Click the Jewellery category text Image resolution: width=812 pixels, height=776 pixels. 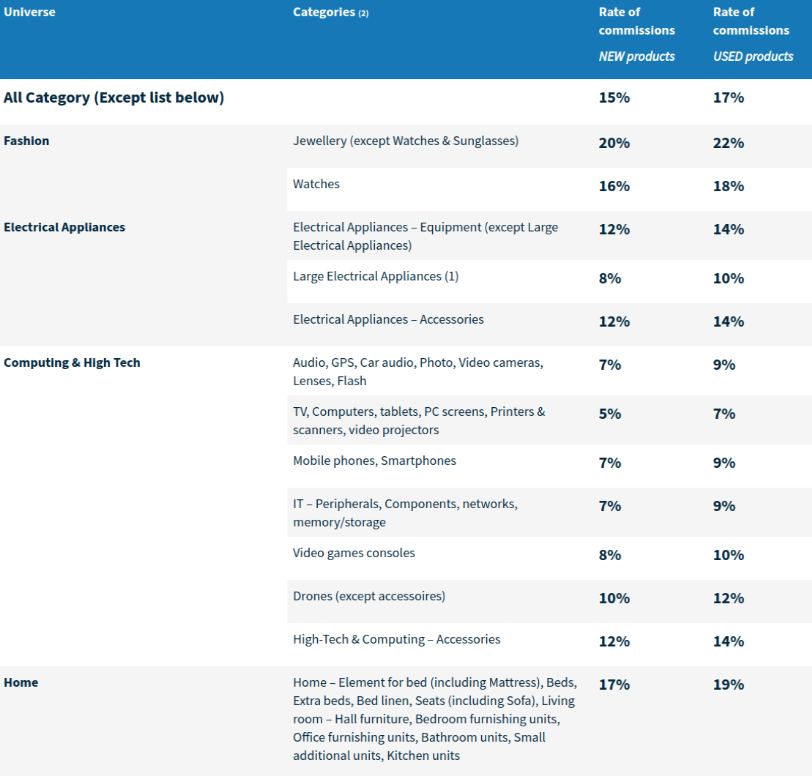pyautogui.click(x=405, y=141)
